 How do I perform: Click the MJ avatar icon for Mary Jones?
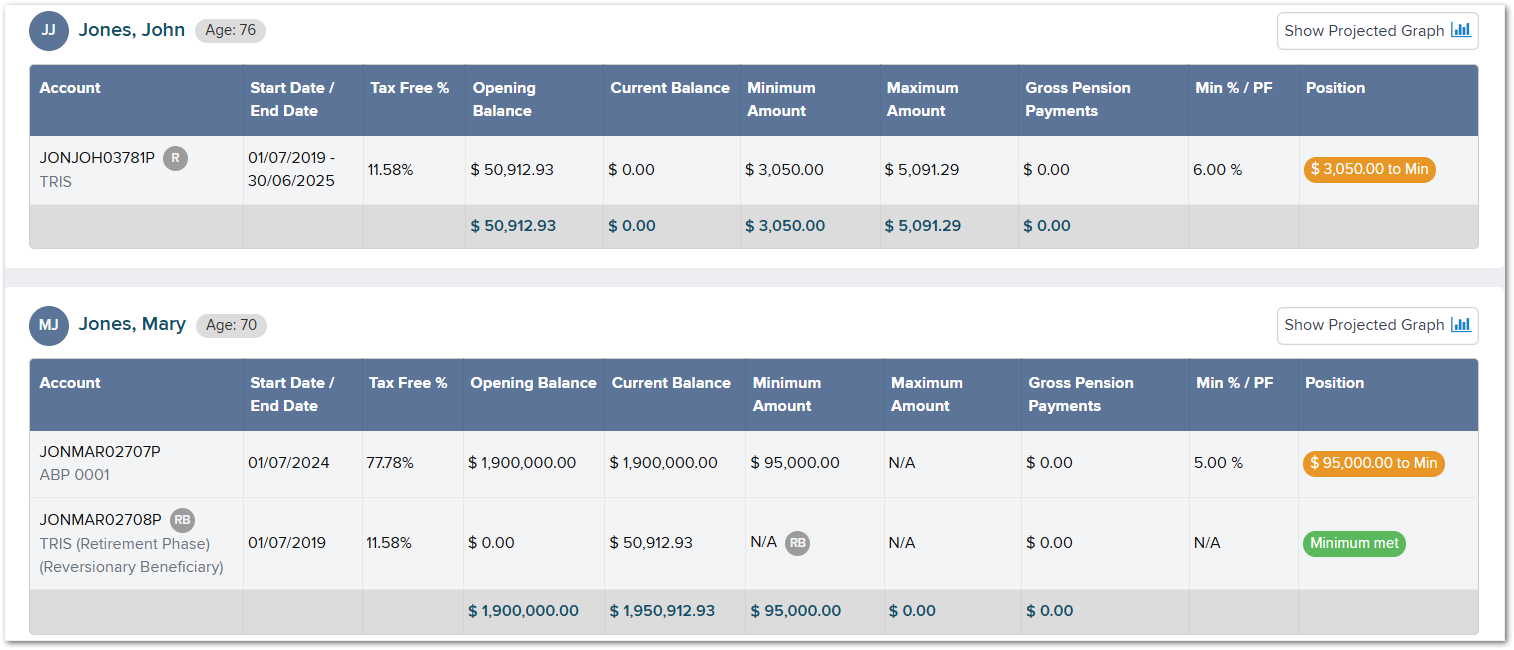tap(49, 325)
